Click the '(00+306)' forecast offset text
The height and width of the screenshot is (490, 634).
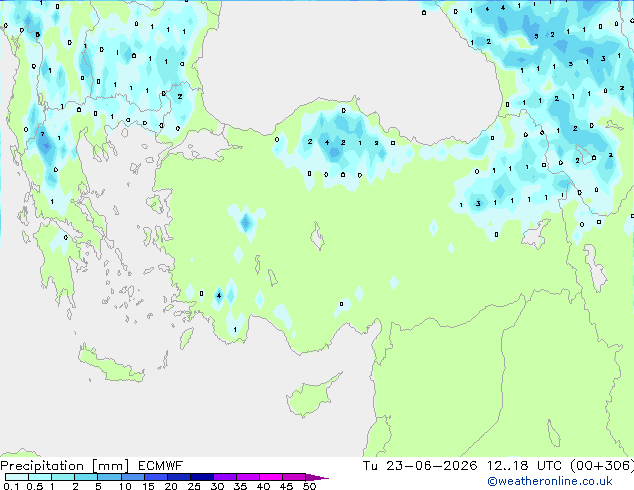[602, 466]
